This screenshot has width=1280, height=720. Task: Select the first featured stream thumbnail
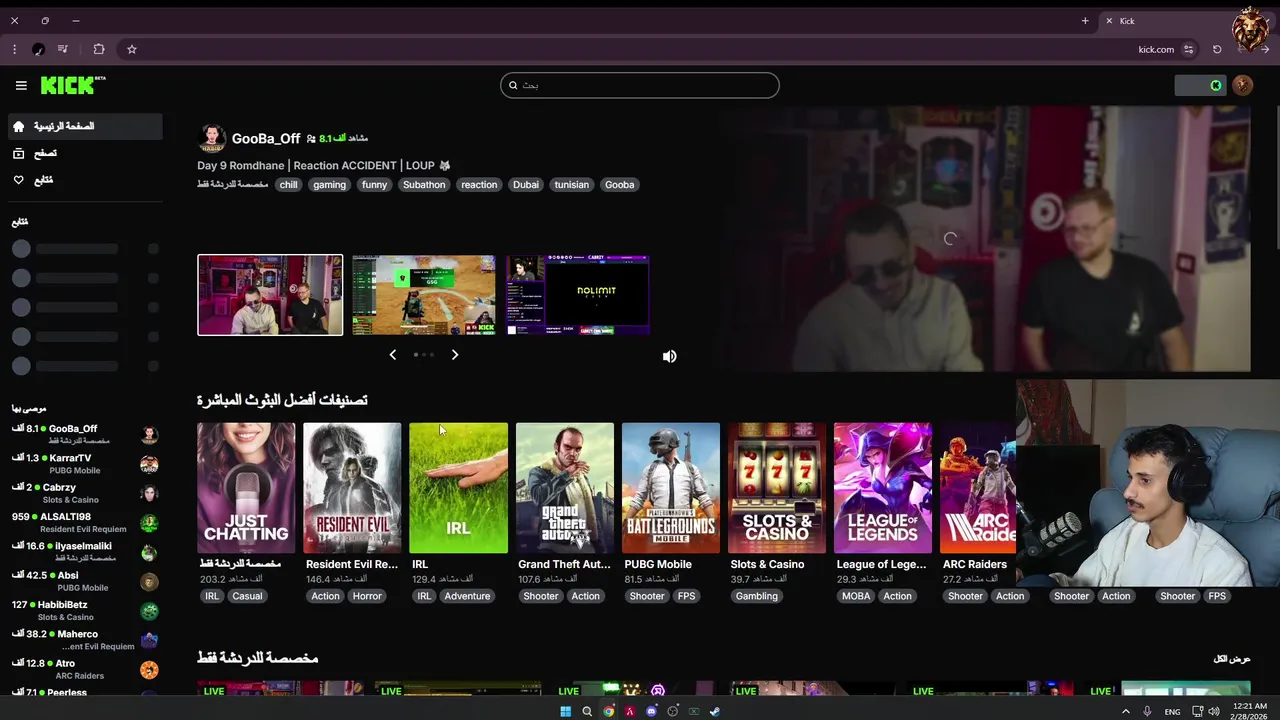click(270, 295)
